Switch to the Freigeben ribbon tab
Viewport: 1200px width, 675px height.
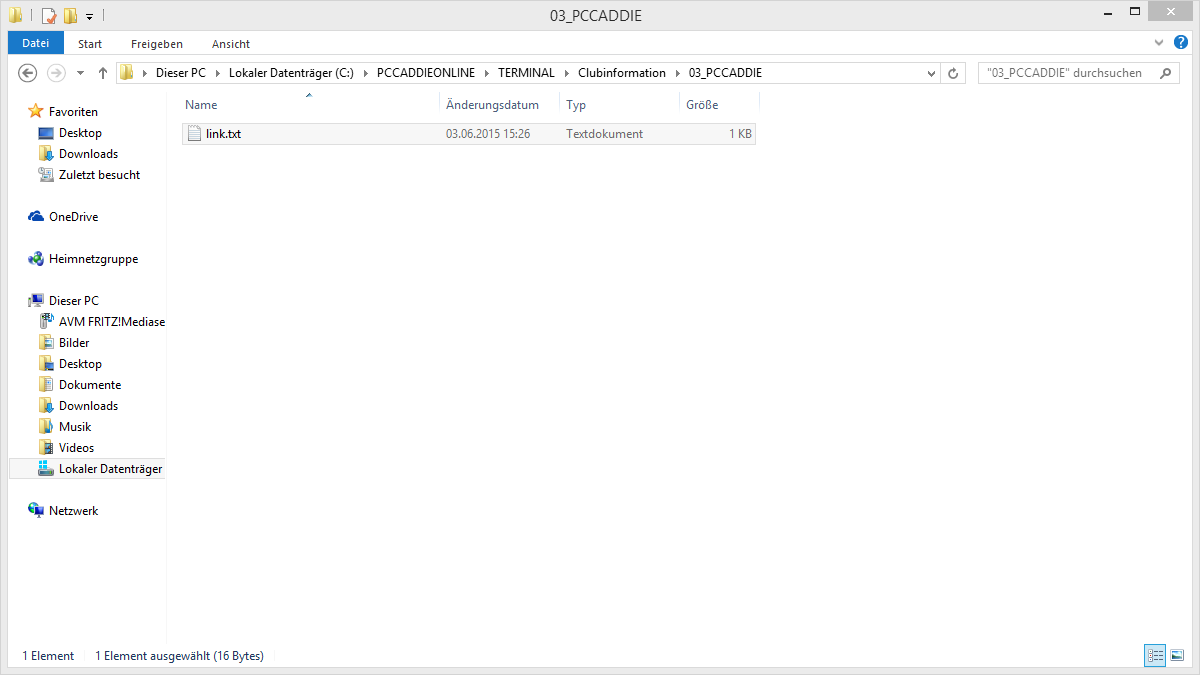coord(157,44)
